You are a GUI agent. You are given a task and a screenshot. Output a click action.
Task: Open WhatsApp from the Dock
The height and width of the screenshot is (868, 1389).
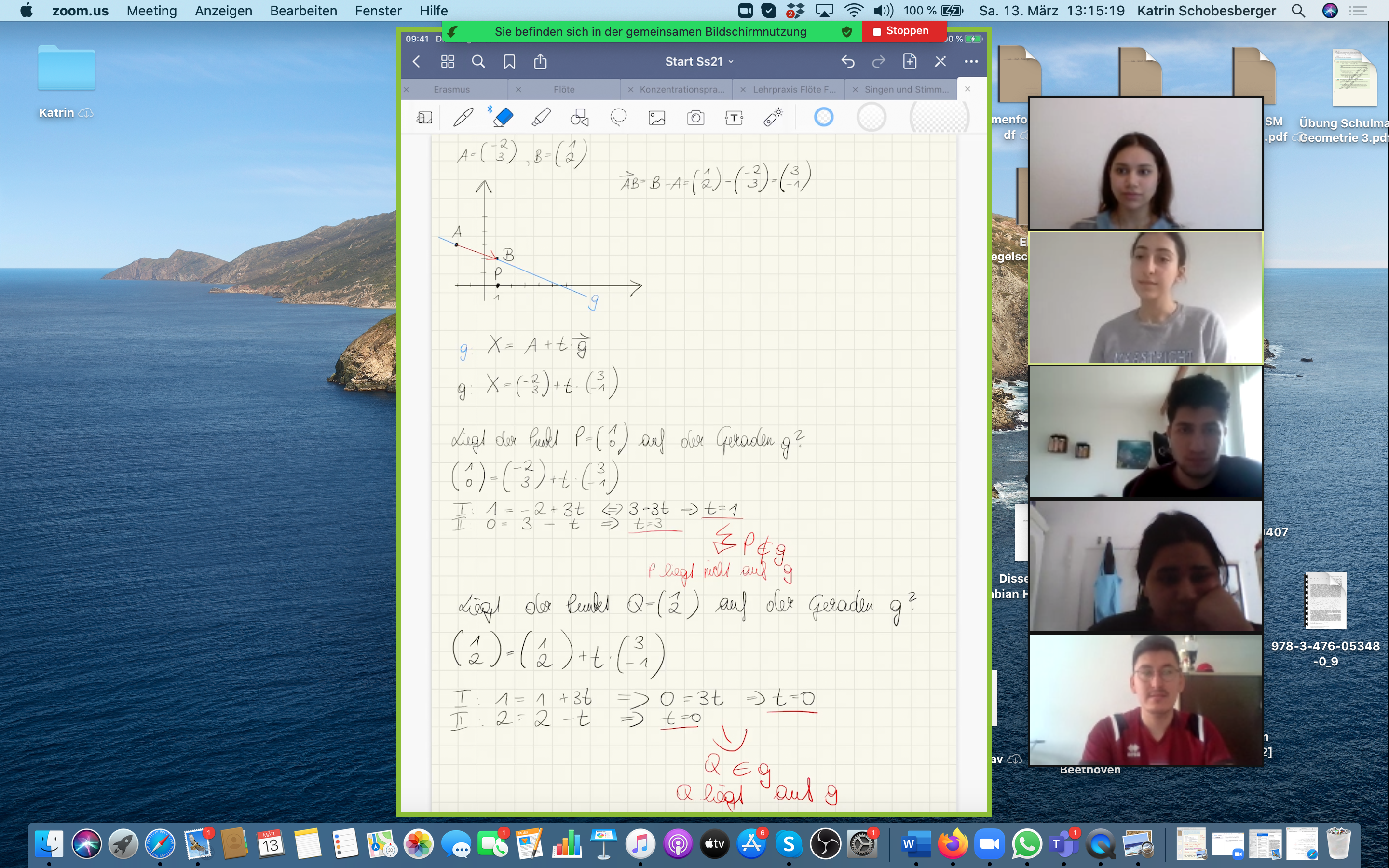point(1027,843)
